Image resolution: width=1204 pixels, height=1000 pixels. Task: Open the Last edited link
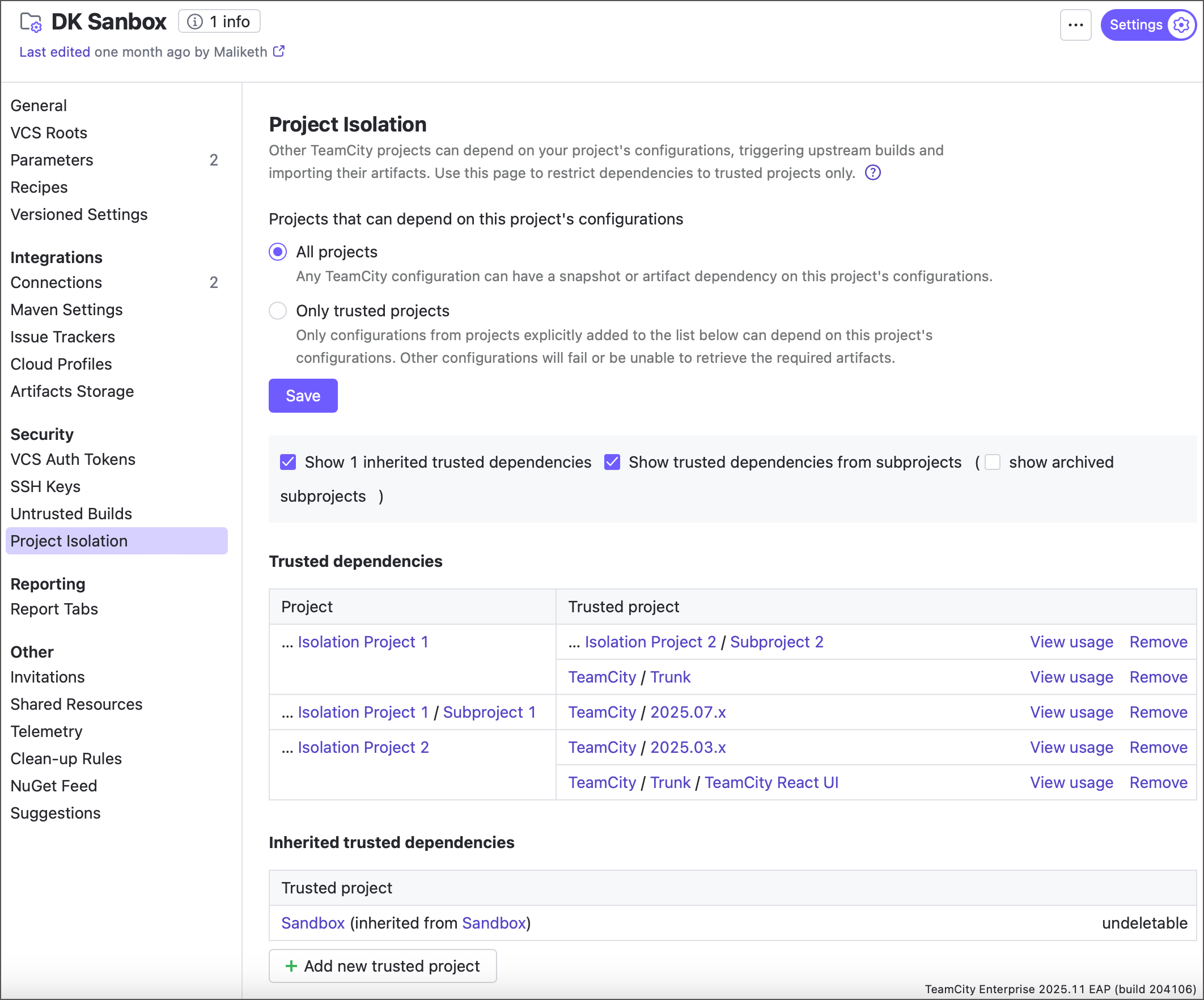click(x=54, y=52)
